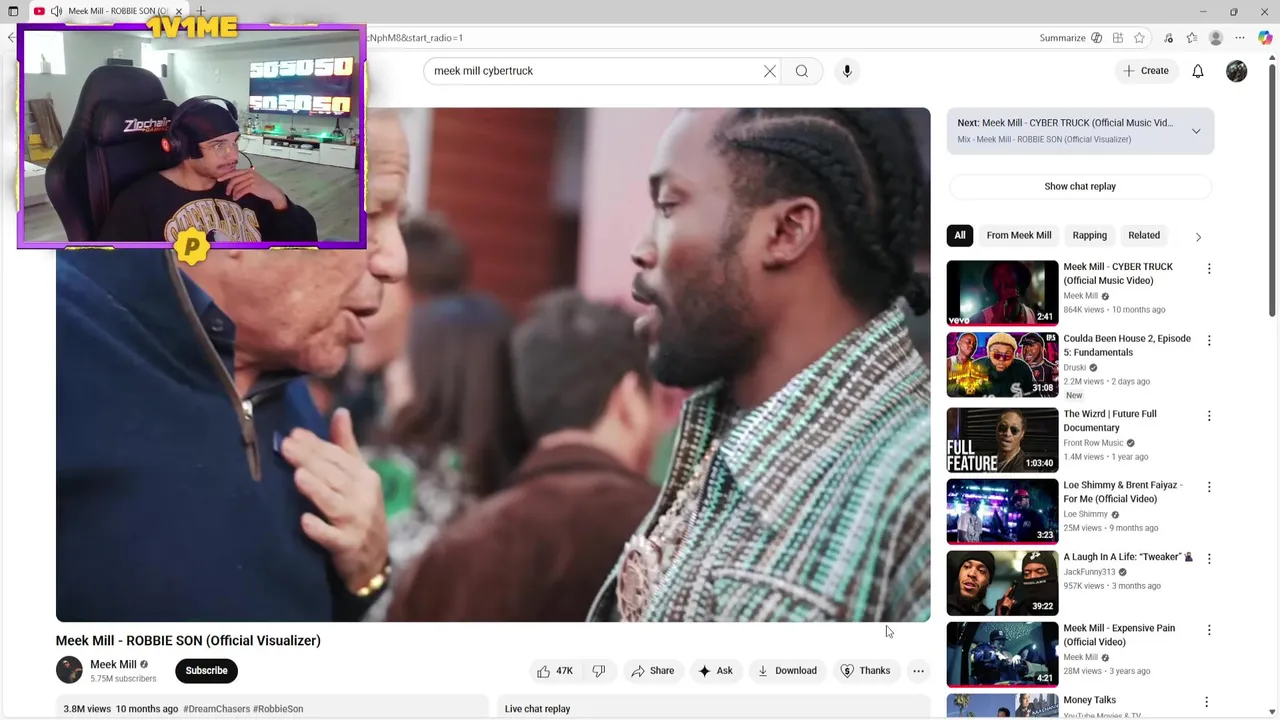Screen dimensions: 1280x720
Task: Show chat replay
Action: pyautogui.click(x=1080, y=187)
